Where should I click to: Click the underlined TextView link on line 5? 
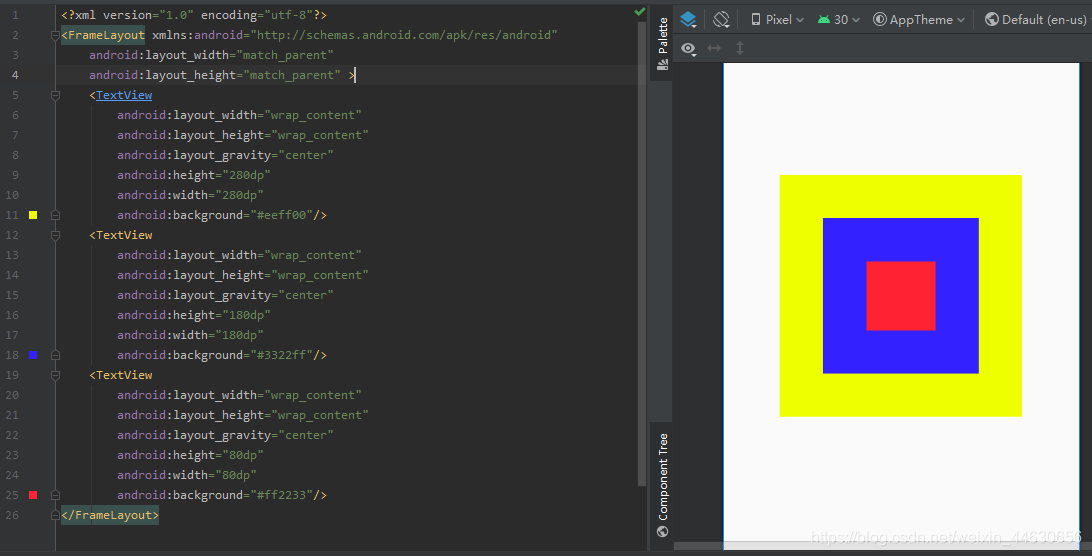coord(124,95)
